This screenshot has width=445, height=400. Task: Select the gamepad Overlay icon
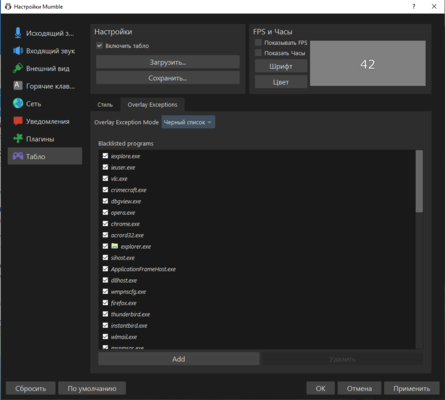point(18,156)
